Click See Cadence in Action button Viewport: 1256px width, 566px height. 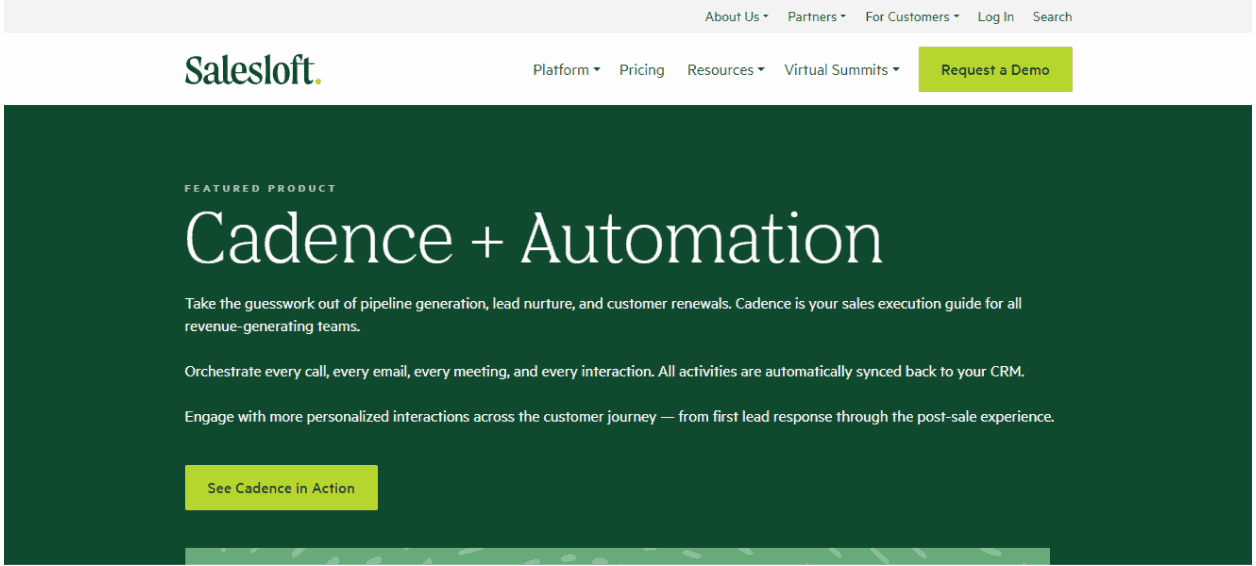tap(281, 488)
